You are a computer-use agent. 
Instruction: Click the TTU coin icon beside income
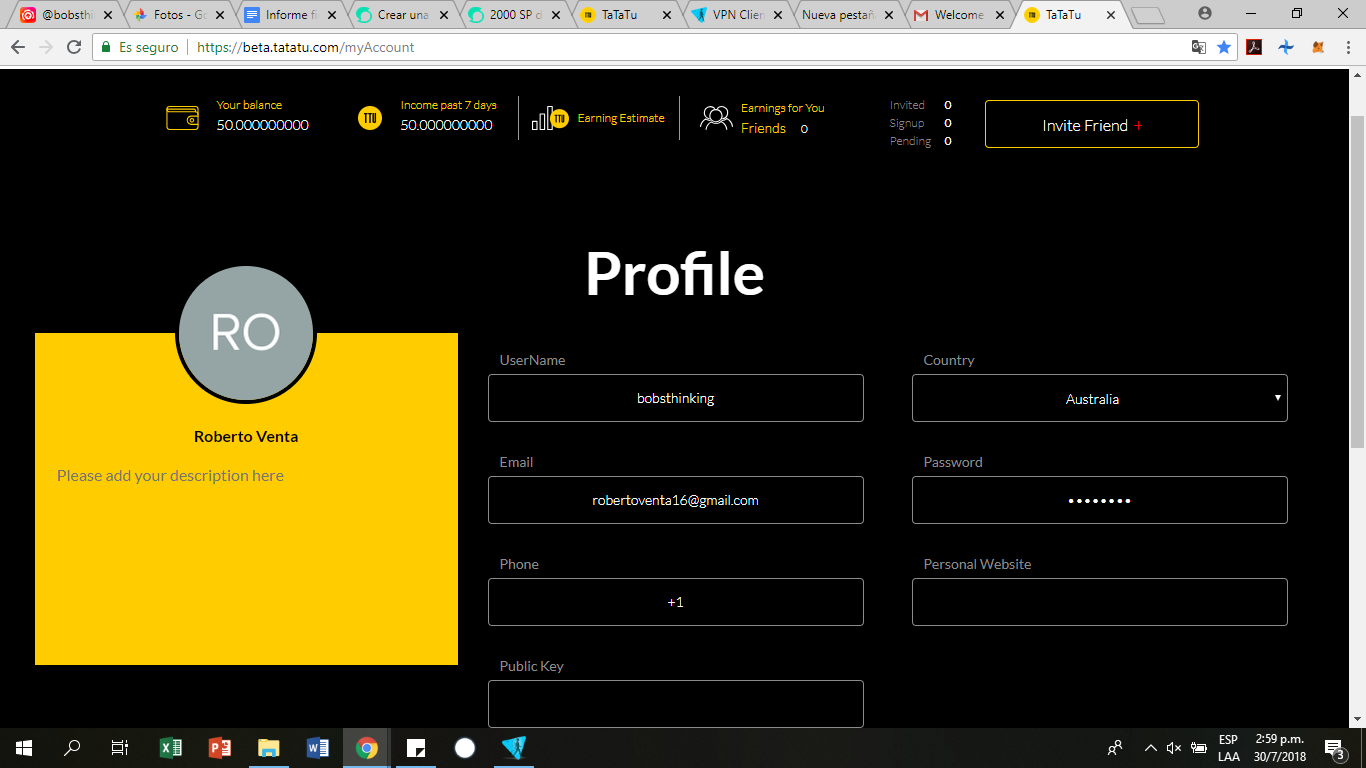pyautogui.click(x=370, y=117)
